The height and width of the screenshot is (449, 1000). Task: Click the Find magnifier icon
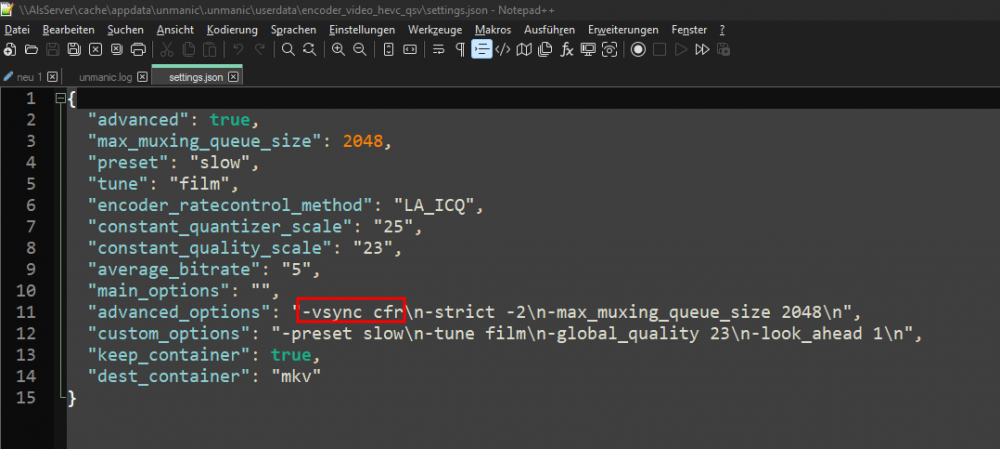tap(288, 49)
